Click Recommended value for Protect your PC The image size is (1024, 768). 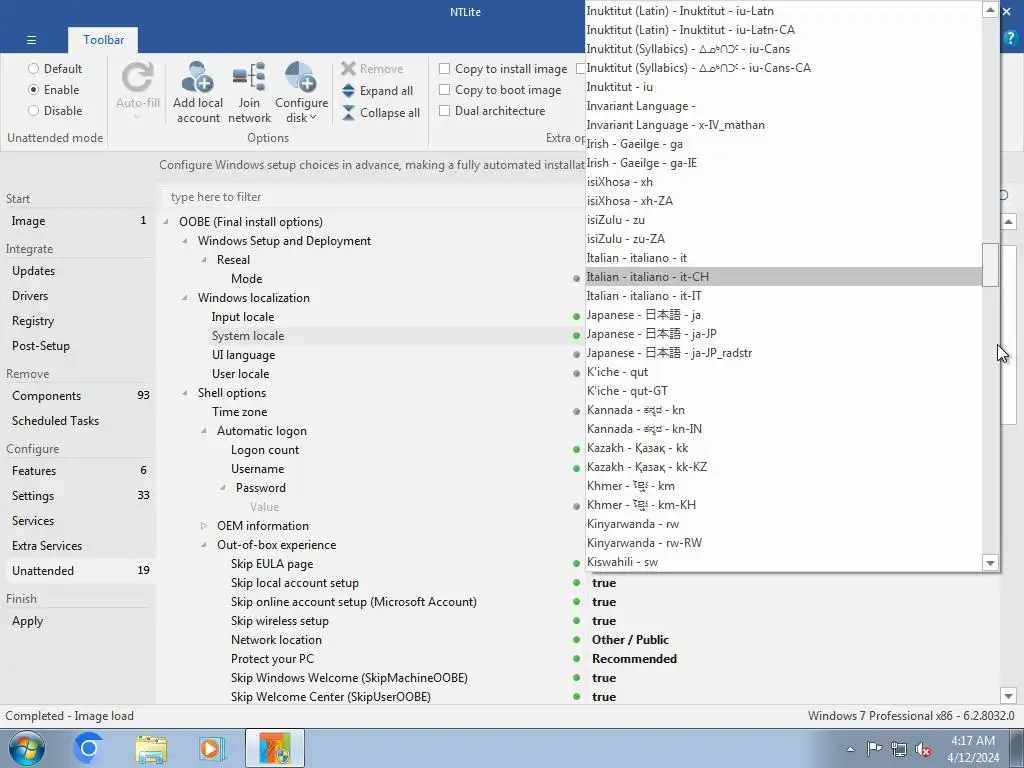point(634,659)
